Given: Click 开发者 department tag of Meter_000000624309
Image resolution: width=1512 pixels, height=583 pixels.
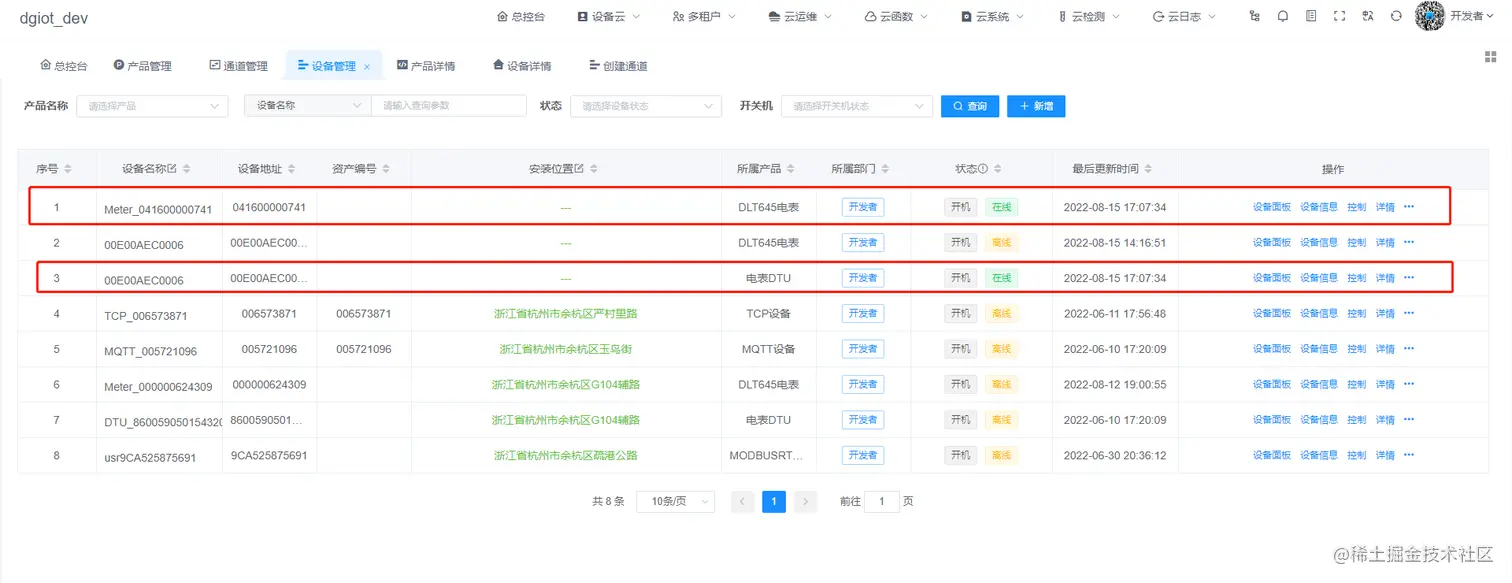Looking at the screenshot, I should (862, 384).
